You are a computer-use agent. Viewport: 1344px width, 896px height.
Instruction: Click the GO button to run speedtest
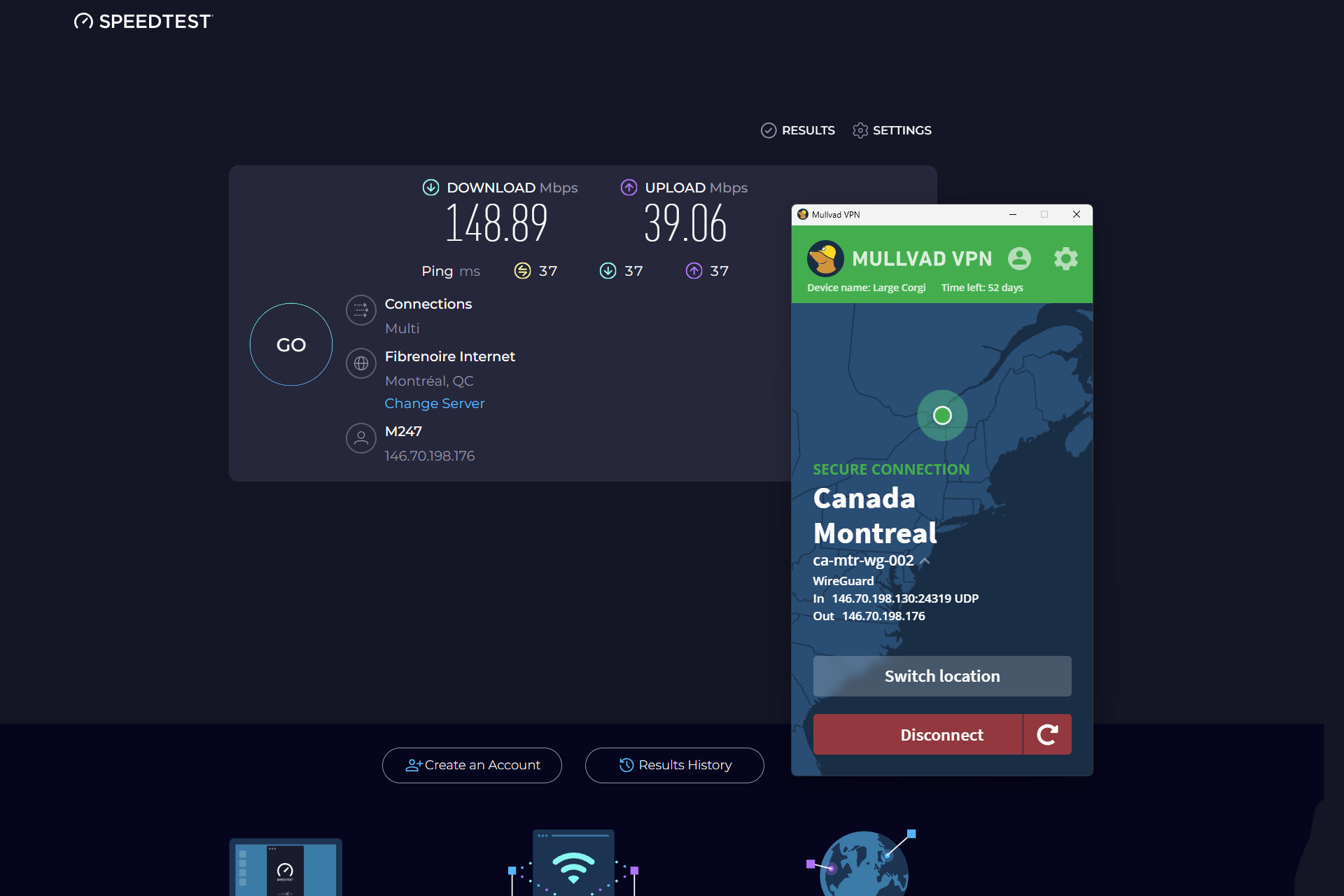click(x=290, y=344)
